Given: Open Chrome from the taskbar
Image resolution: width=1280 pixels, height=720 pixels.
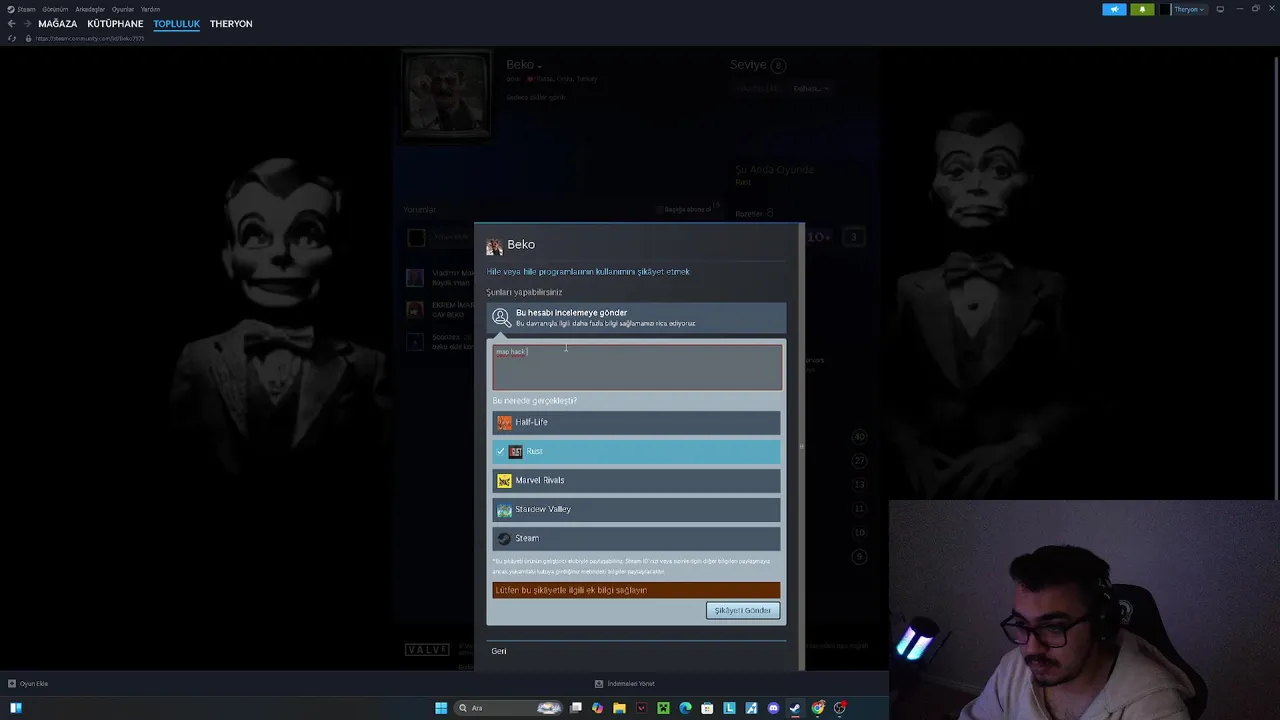Looking at the screenshot, I should tap(817, 708).
